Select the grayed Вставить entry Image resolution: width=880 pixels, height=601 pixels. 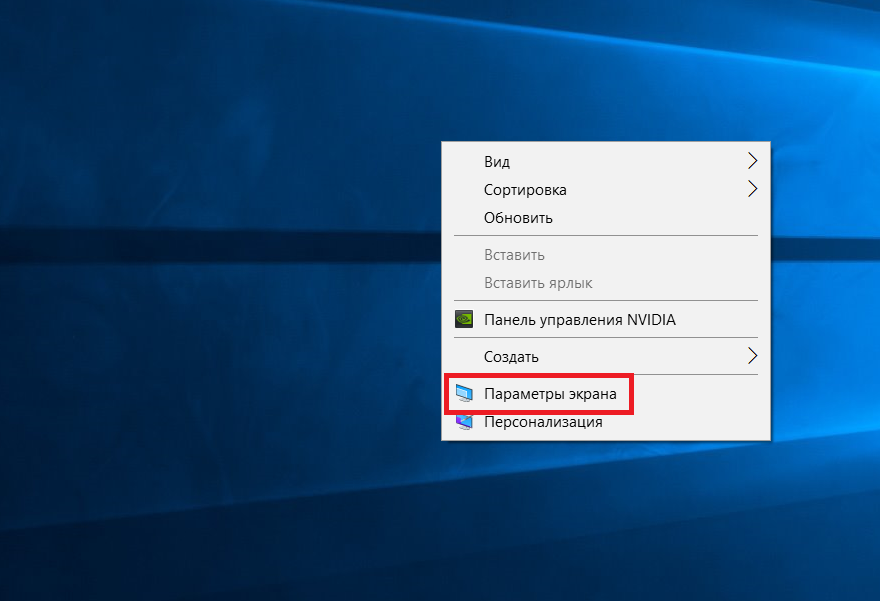(x=606, y=255)
